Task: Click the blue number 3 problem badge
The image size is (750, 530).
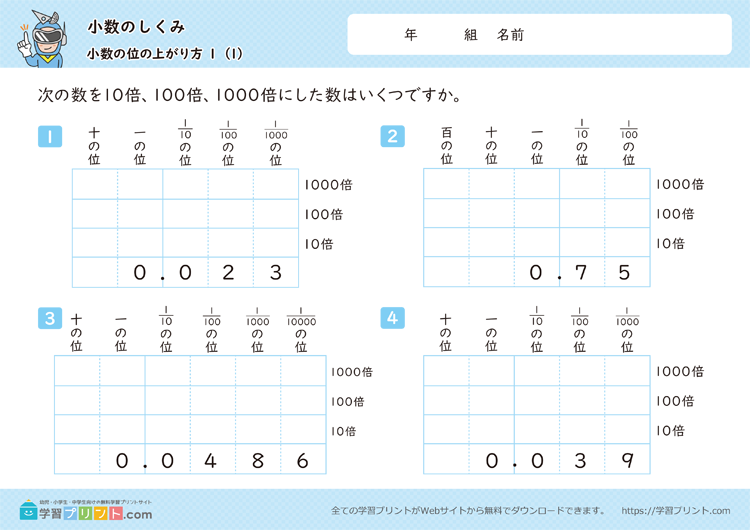Action: pos(50,318)
